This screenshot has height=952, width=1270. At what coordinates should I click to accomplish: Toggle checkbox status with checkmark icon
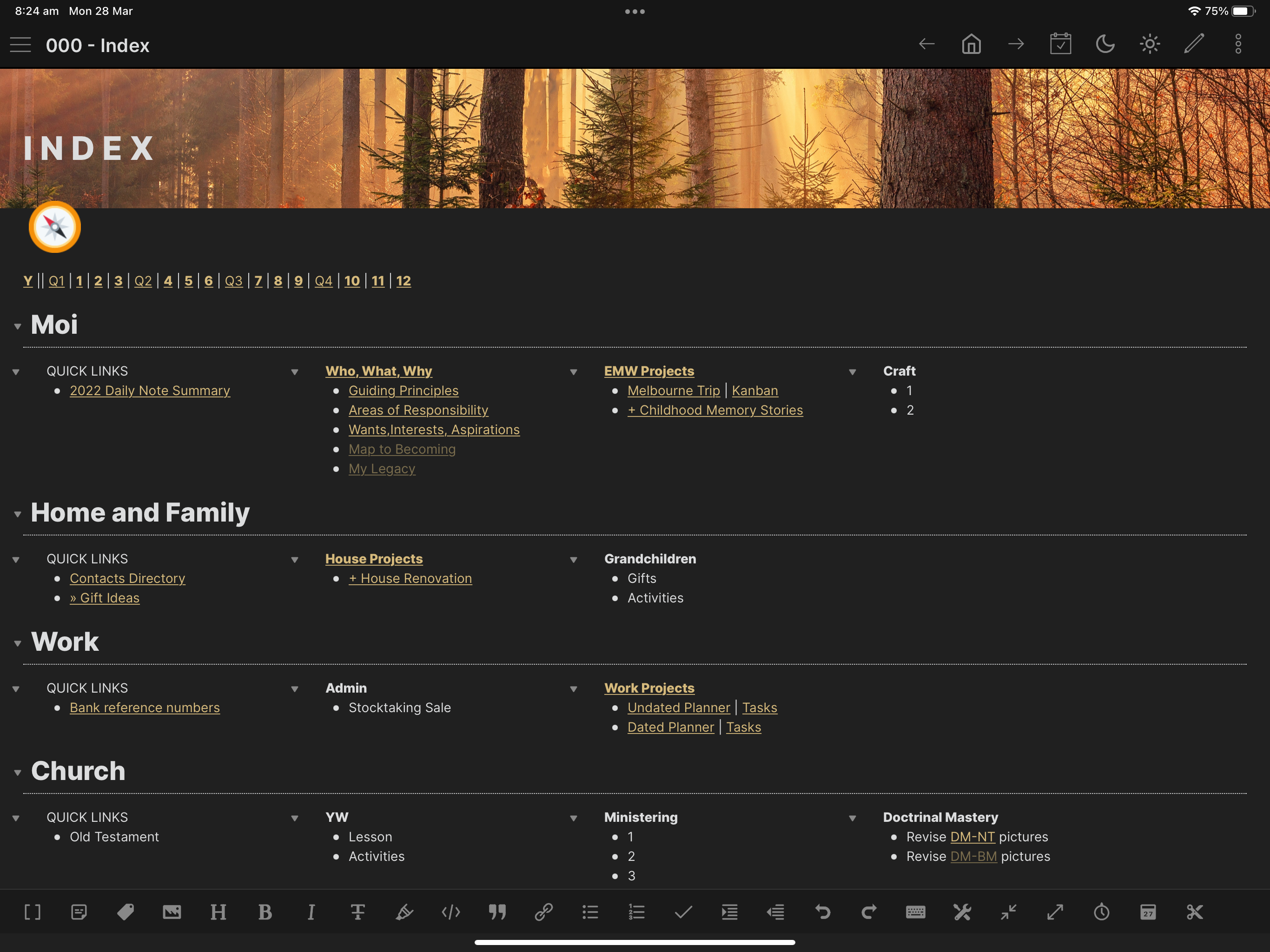coord(683,912)
